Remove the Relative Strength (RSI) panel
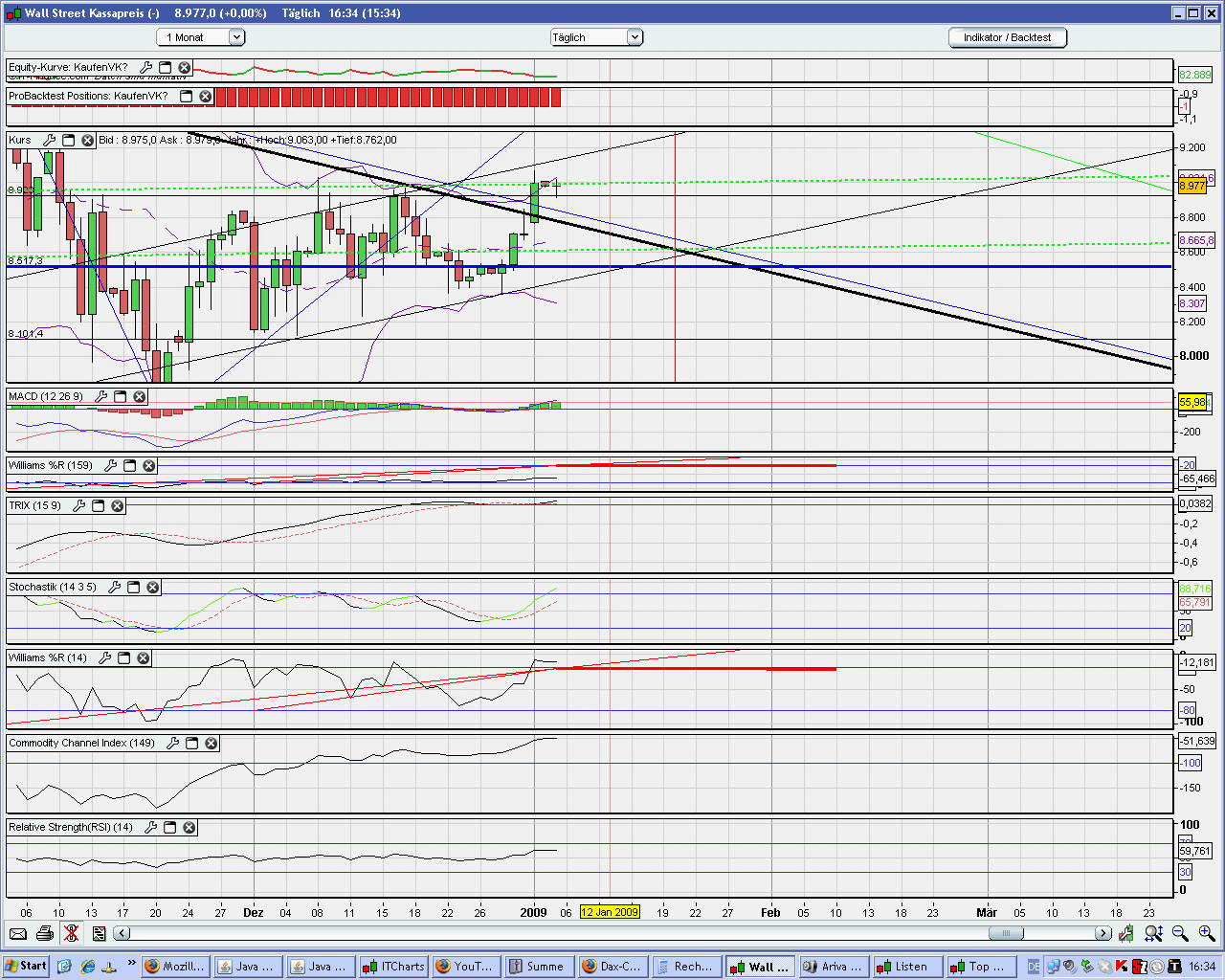 pyautogui.click(x=189, y=827)
